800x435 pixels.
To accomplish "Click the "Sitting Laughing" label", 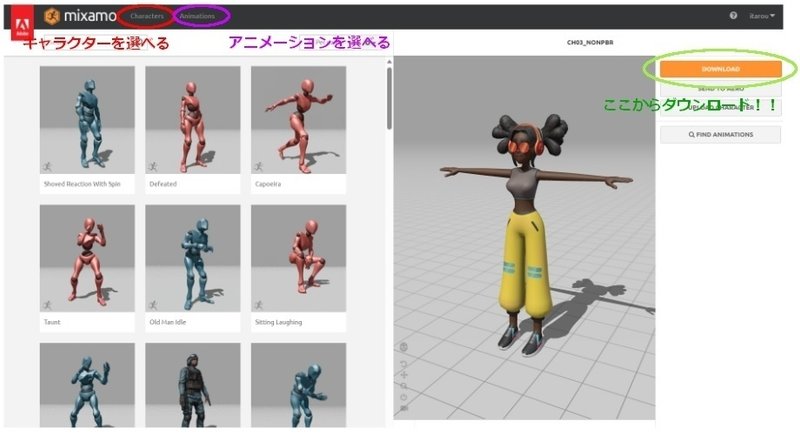I will [x=279, y=322].
